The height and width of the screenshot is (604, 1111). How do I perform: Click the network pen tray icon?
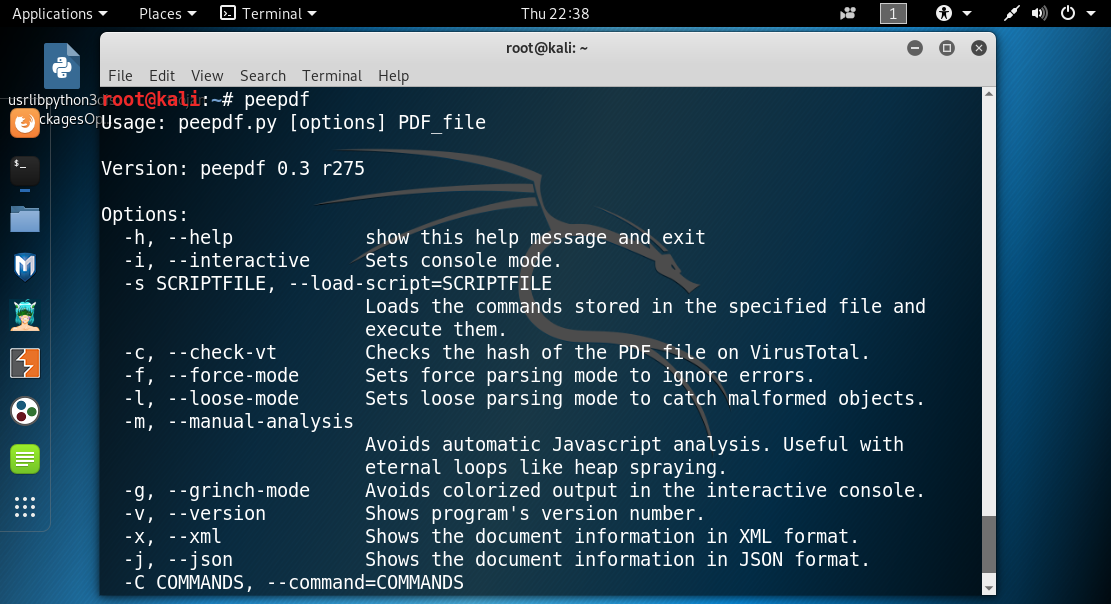[1011, 13]
